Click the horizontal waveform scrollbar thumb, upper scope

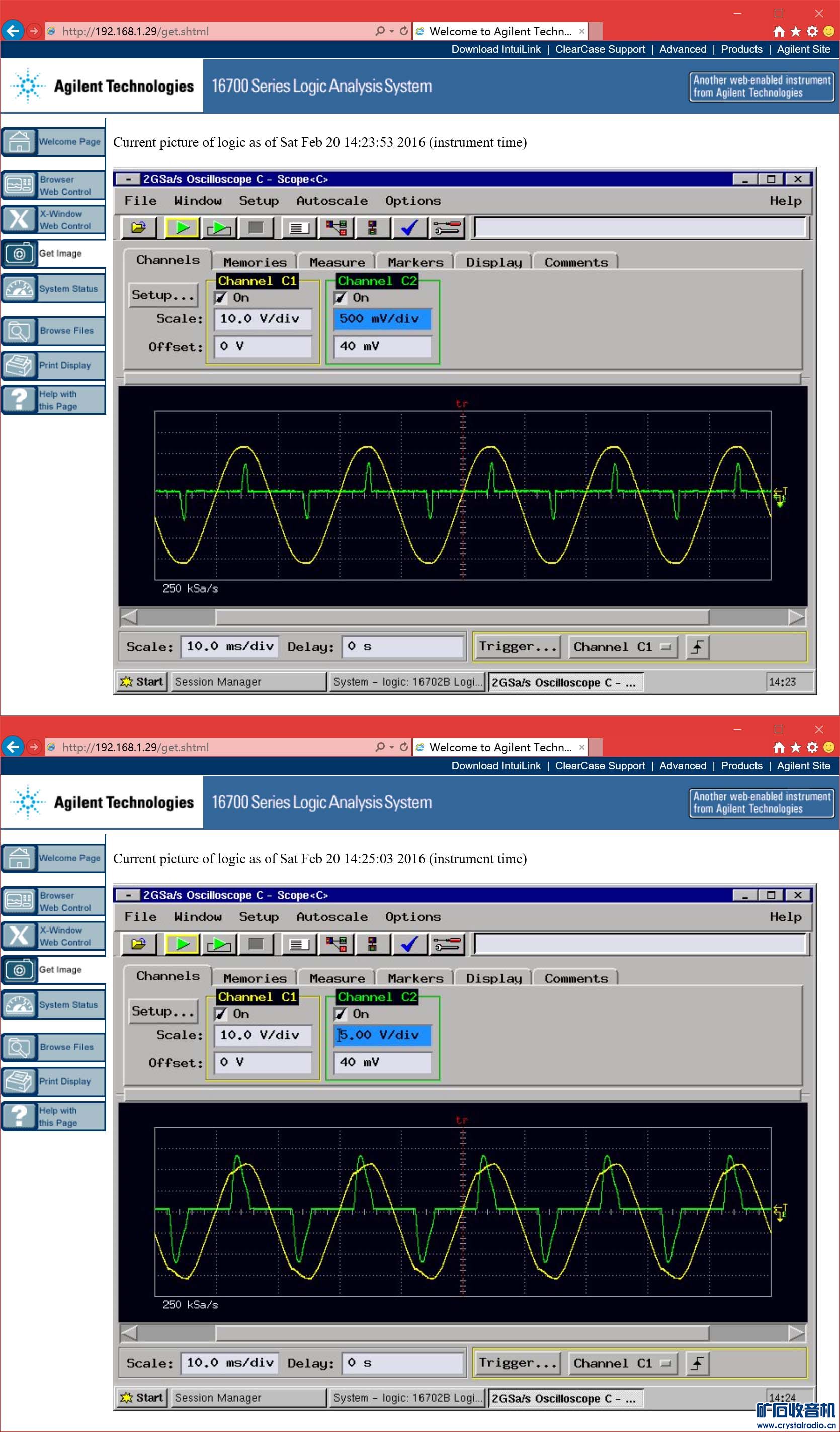[462, 617]
